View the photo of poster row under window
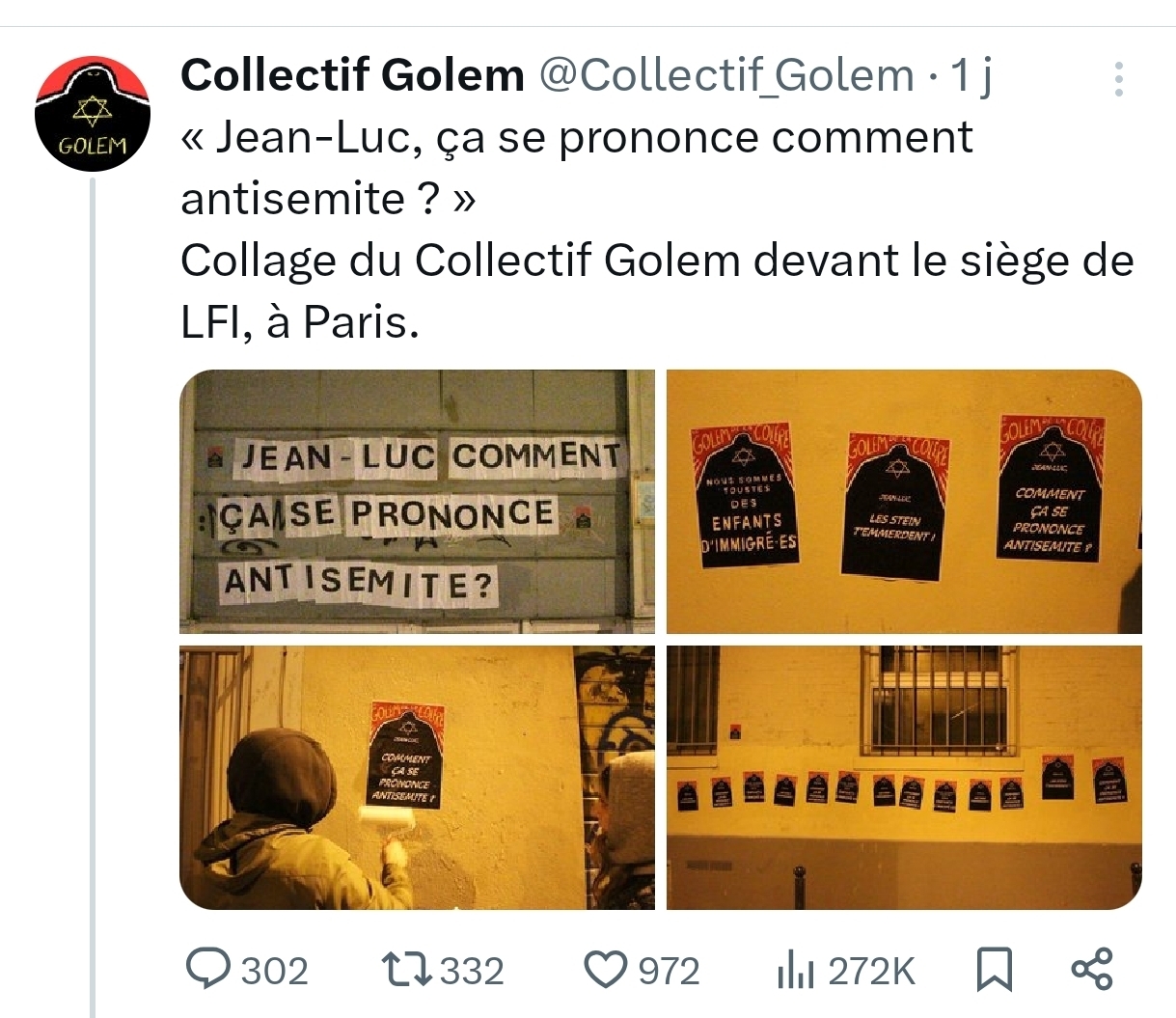The height and width of the screenshot is (1018, 1176). click(904, 778)
